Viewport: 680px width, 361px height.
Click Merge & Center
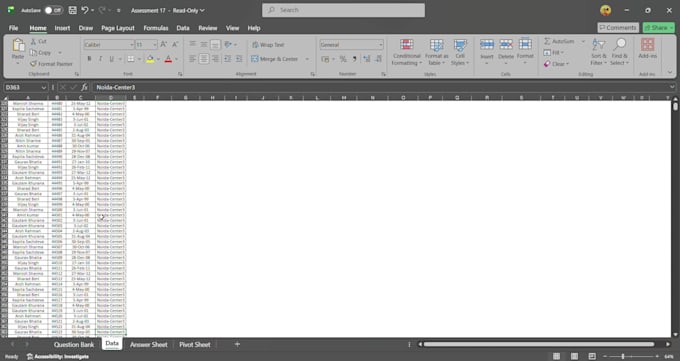pos(275,59)
